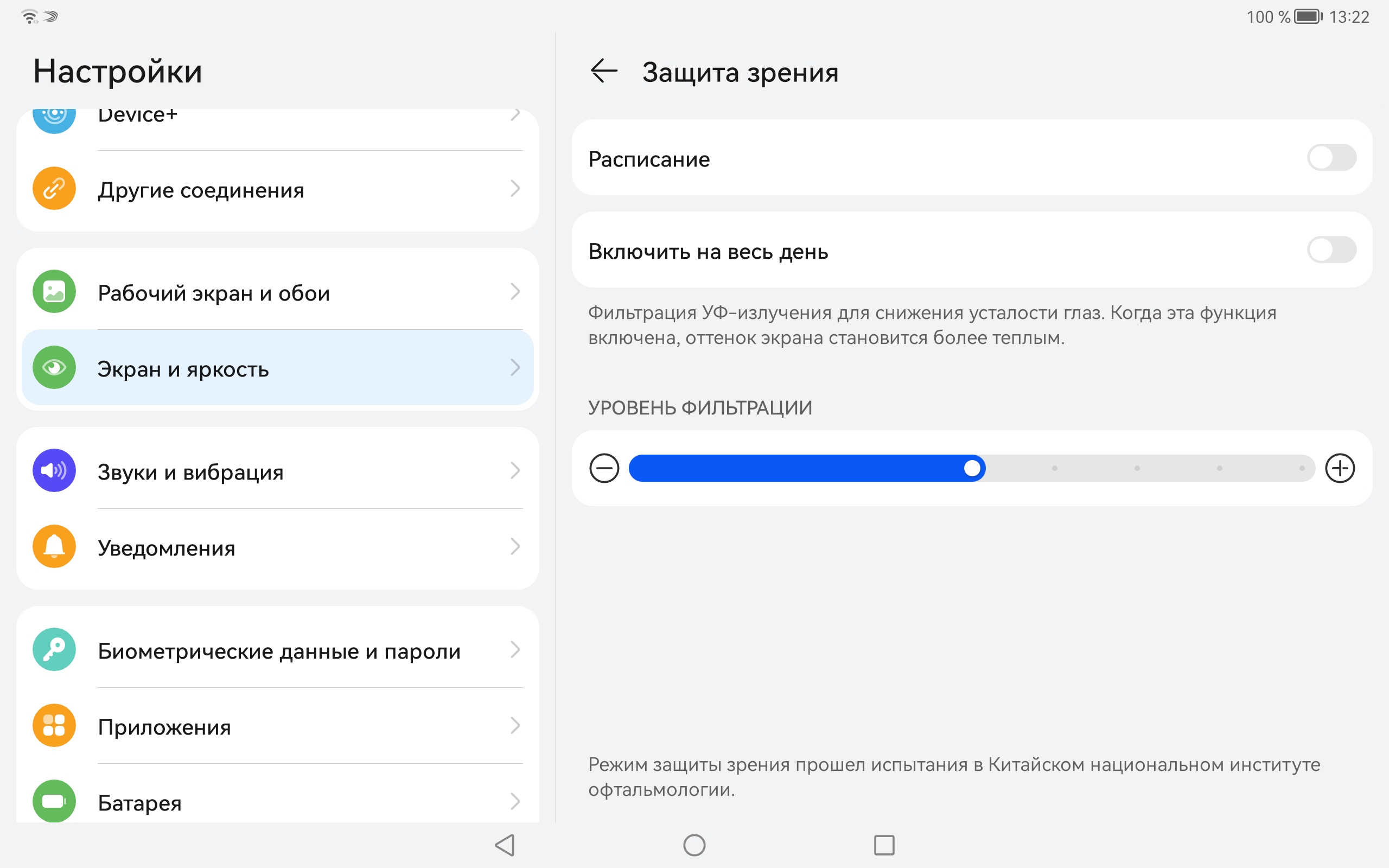Open Звуки и вибрация via its chevron
Viewport: 1389px width, 868px height.
pos(515,471)
